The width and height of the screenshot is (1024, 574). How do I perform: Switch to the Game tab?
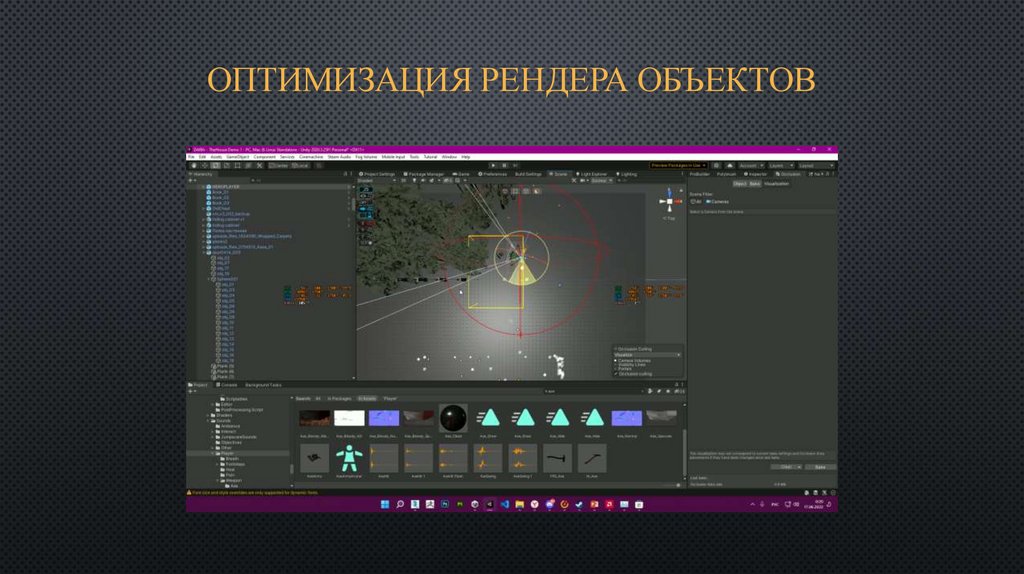point(461,174)
